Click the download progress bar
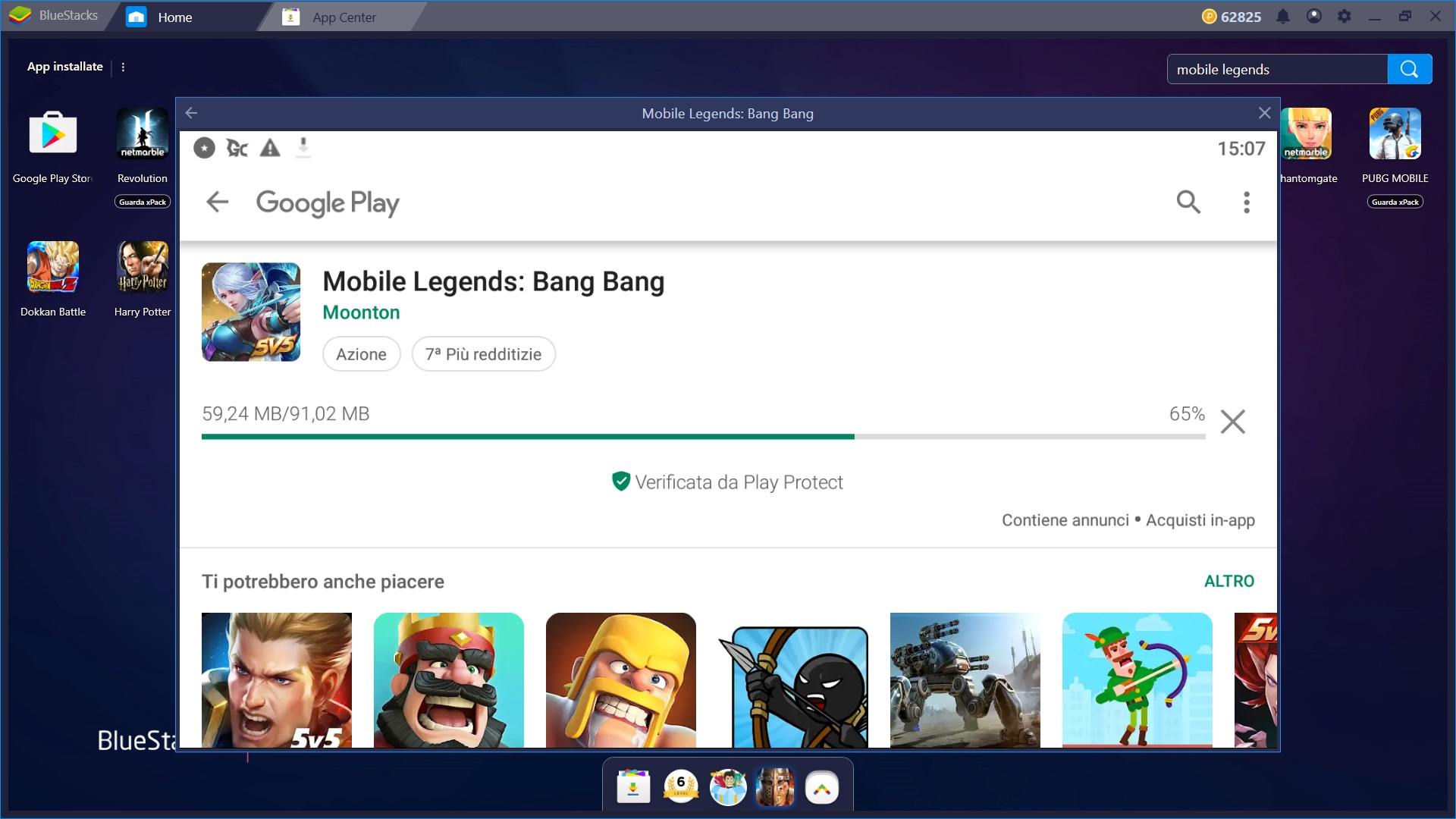This screenshot has height=819, width=1456. pyautogui.click(x=703, y=437)
